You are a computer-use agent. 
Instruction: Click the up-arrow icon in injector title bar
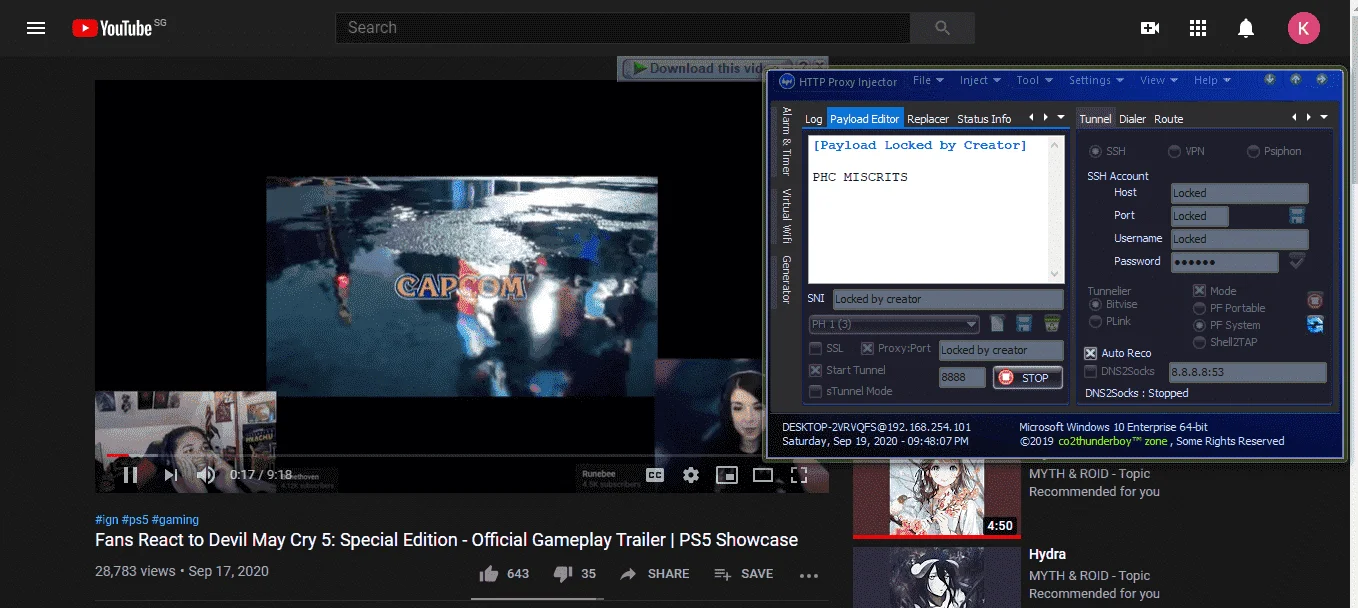click(1295, 80)
